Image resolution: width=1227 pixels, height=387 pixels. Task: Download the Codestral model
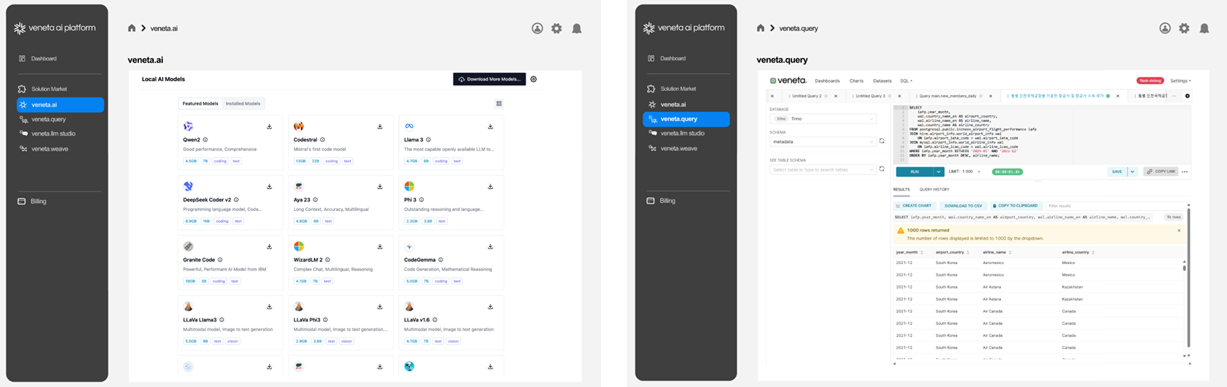tap(380, 127)
